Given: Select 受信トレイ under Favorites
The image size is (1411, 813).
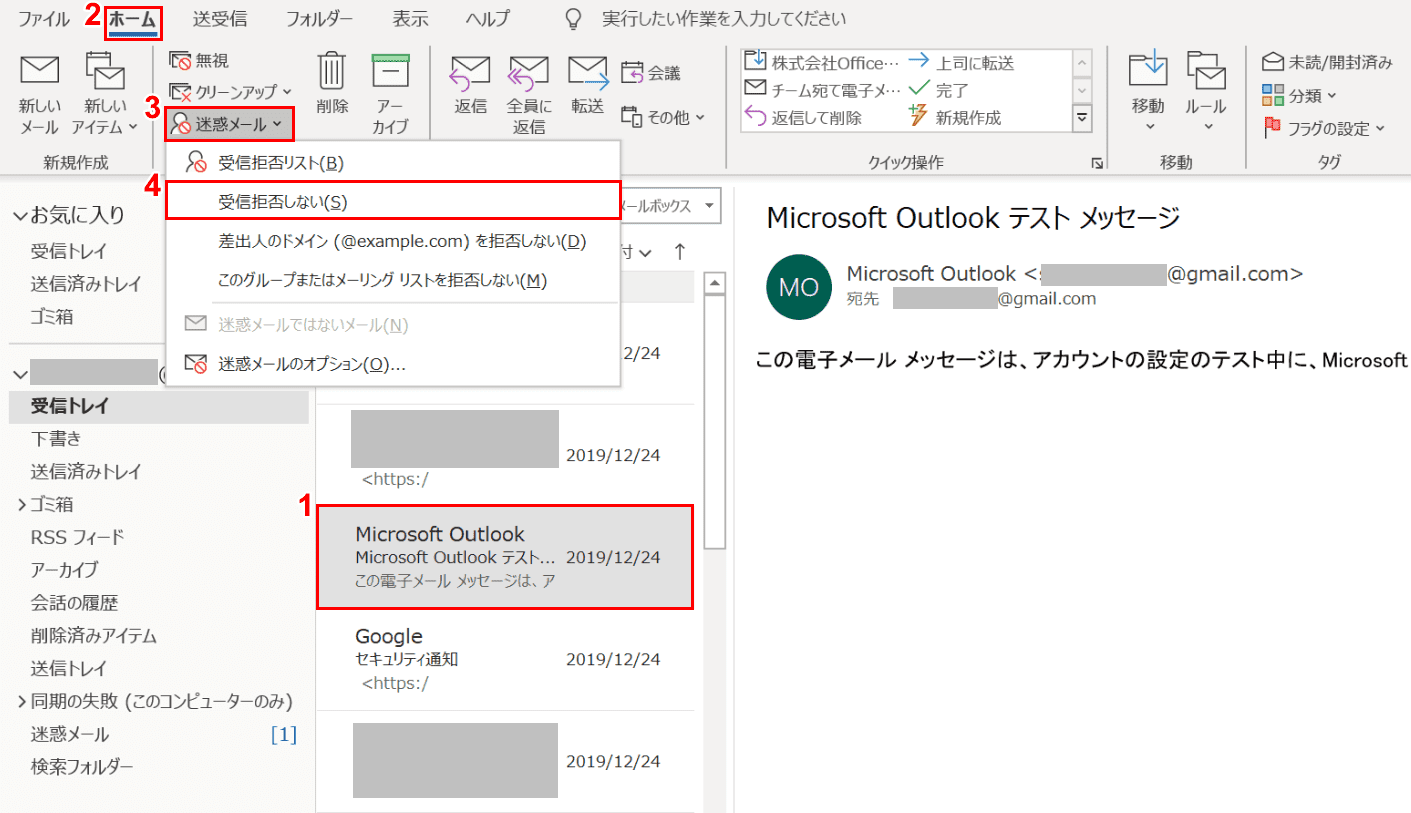Looking at the screenshot, I should click(x=69, y=251).
